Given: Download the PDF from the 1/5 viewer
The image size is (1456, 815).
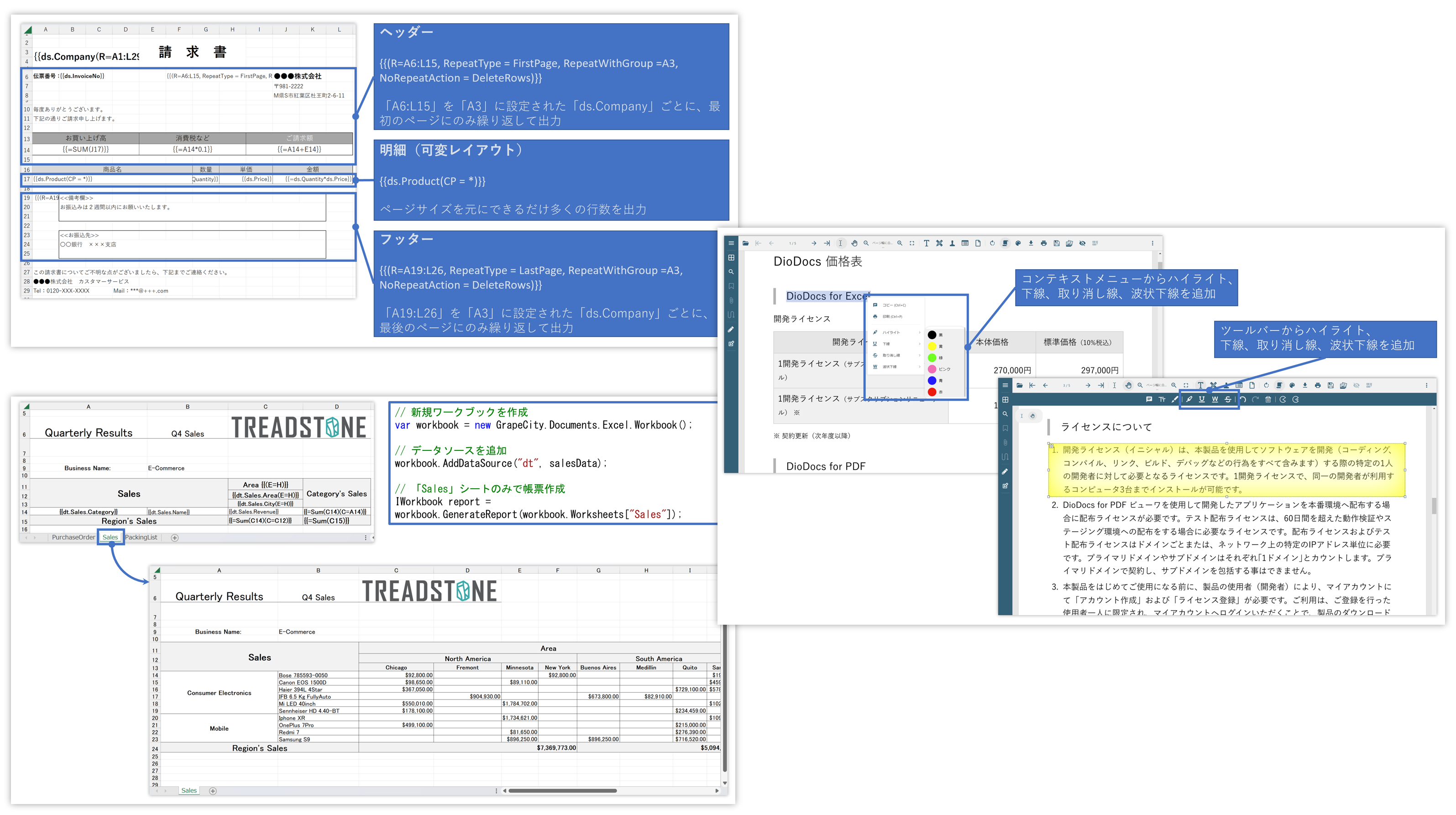Looking at the screenshot, I should [x=1031, y=244].
